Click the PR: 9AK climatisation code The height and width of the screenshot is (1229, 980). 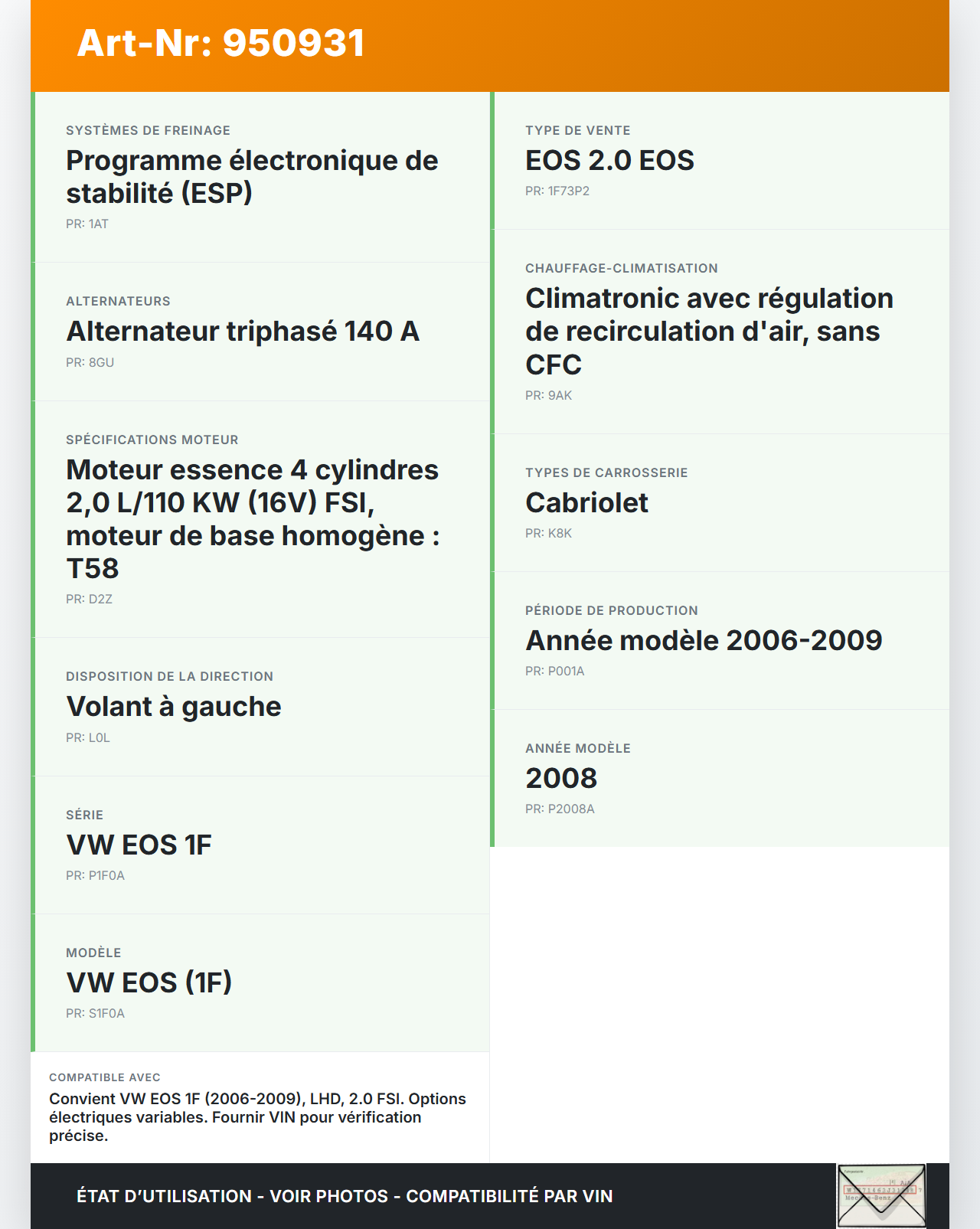[x=548, y=396]
